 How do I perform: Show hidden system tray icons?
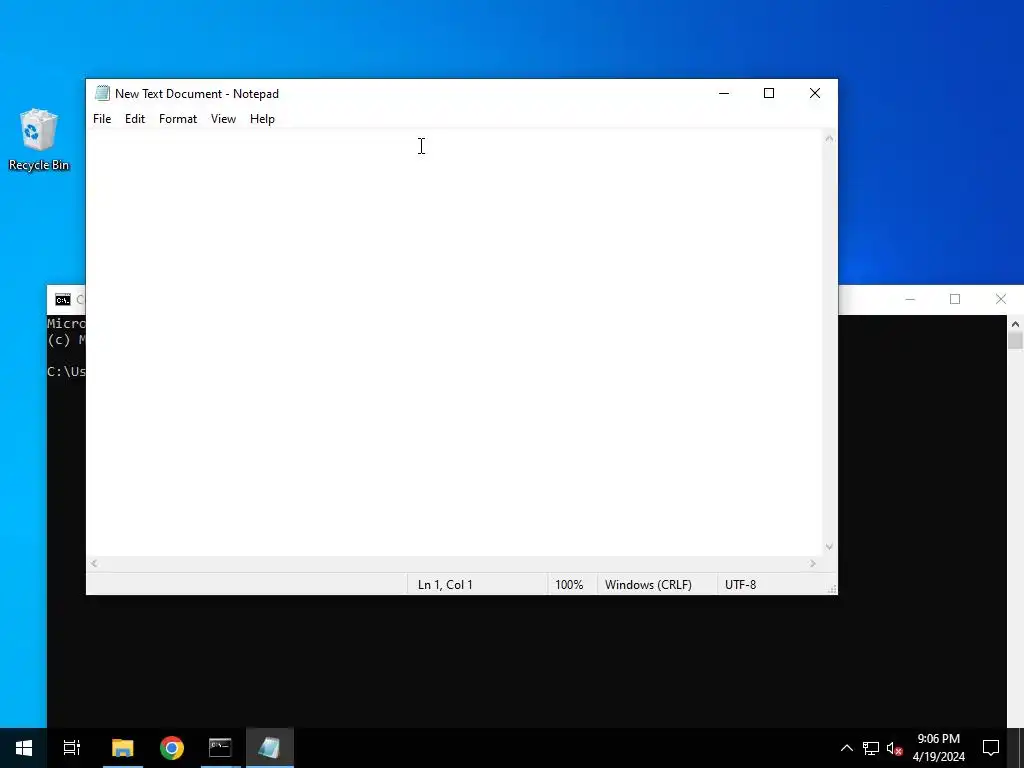[x=846, y=748]
